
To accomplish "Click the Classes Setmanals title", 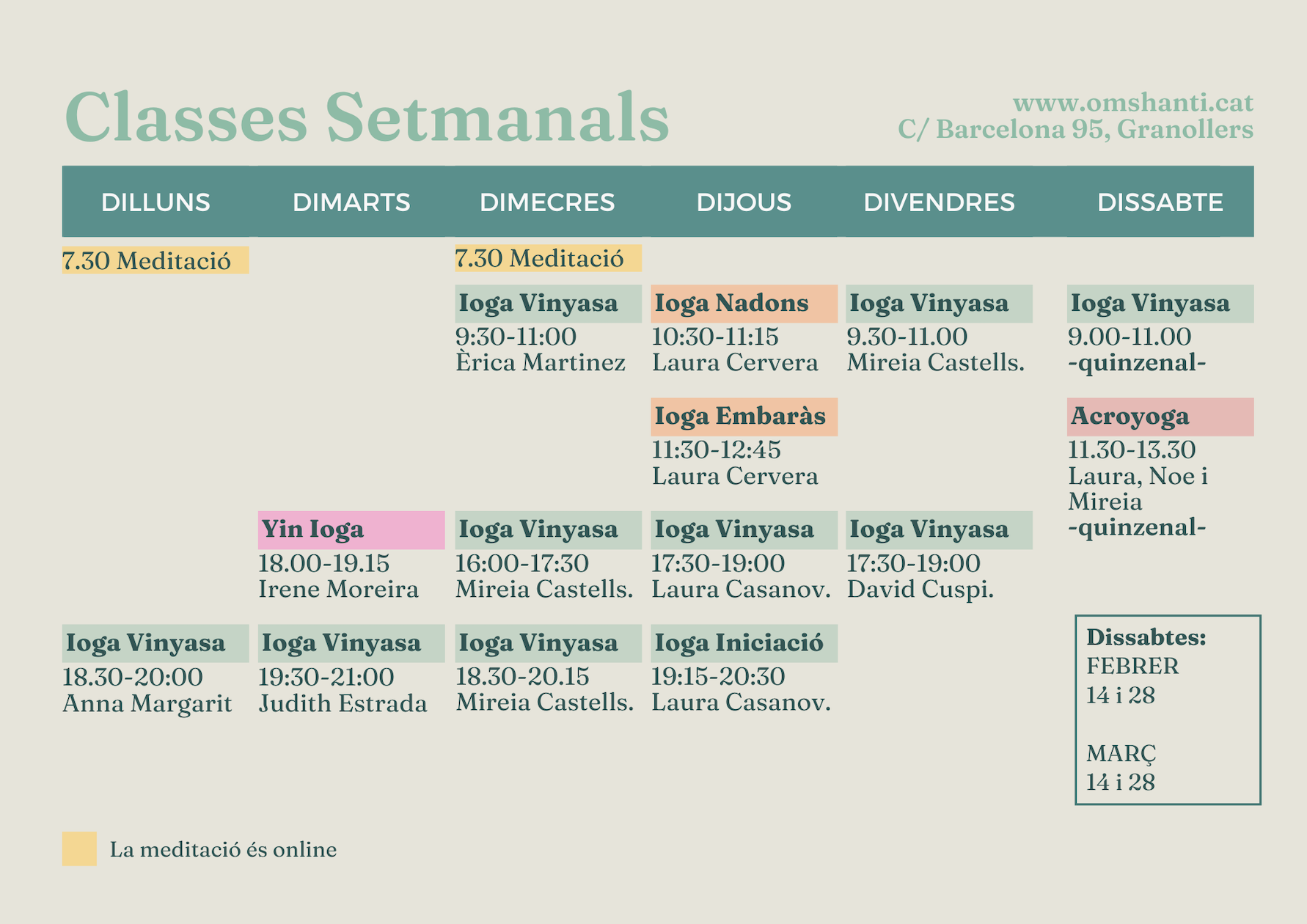I will 367,117.
